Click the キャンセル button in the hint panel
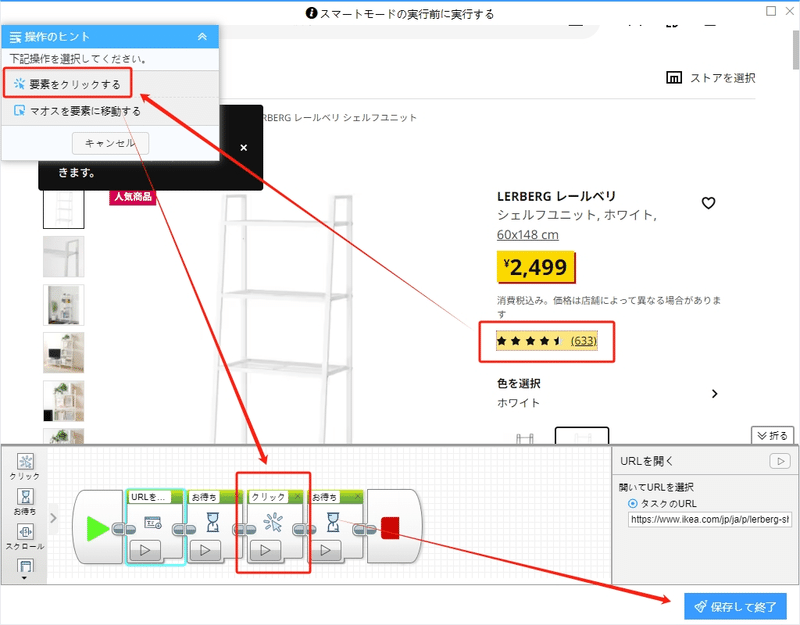Viewport: 800px width, 625px height. [110, 143]
